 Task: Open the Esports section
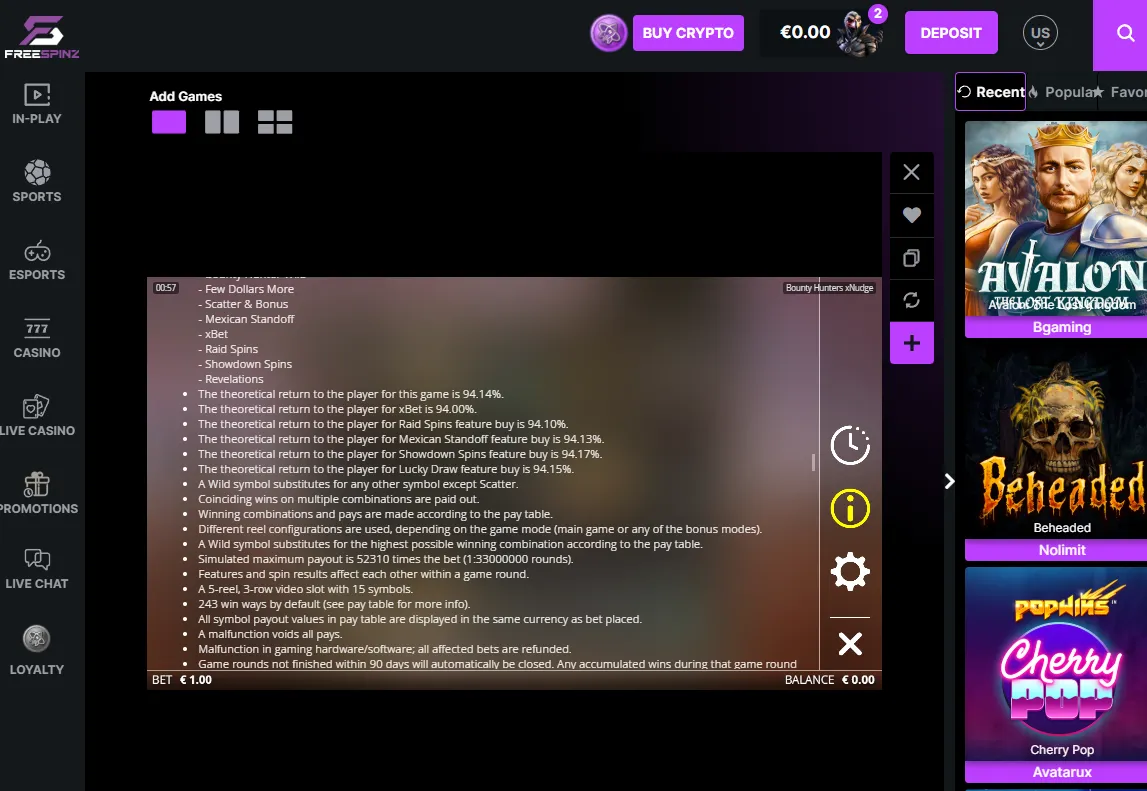[37, 260]
